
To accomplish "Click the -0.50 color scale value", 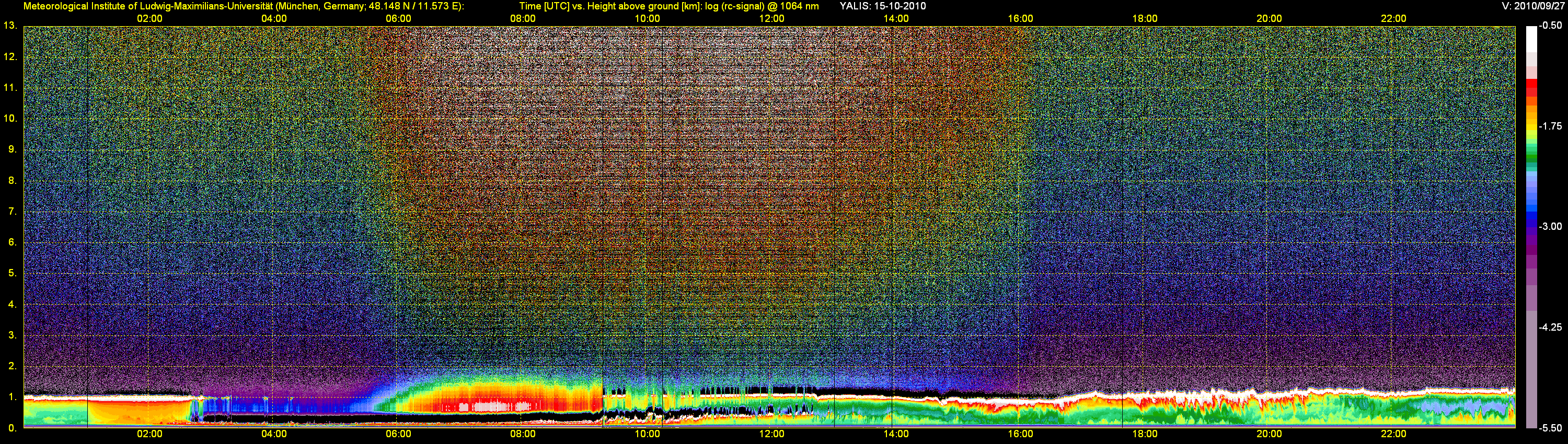I will [1550, 26].
